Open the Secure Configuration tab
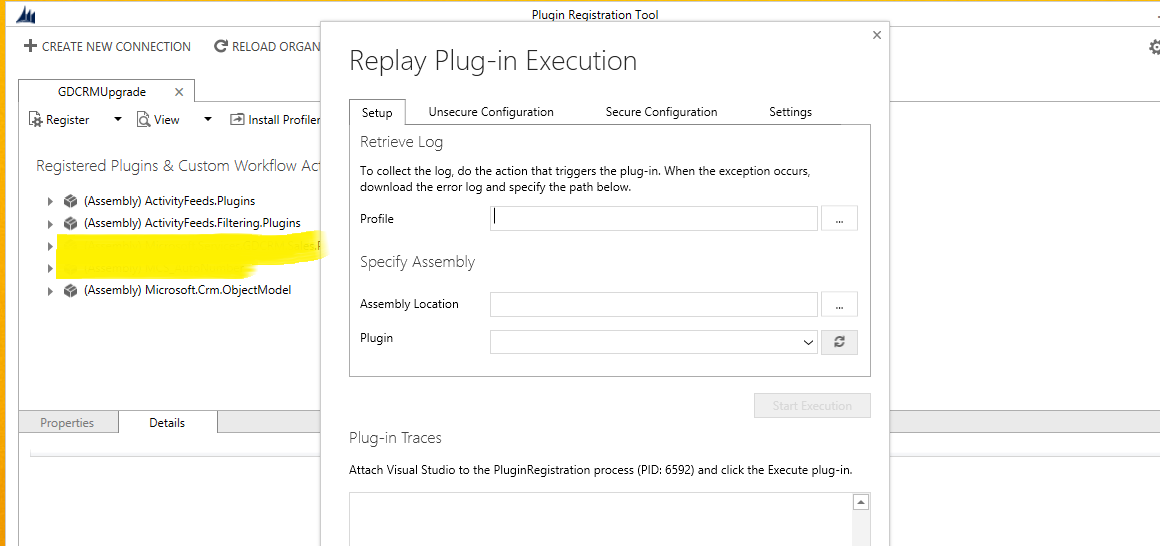Screen dimensions: 1160x555 661,112
